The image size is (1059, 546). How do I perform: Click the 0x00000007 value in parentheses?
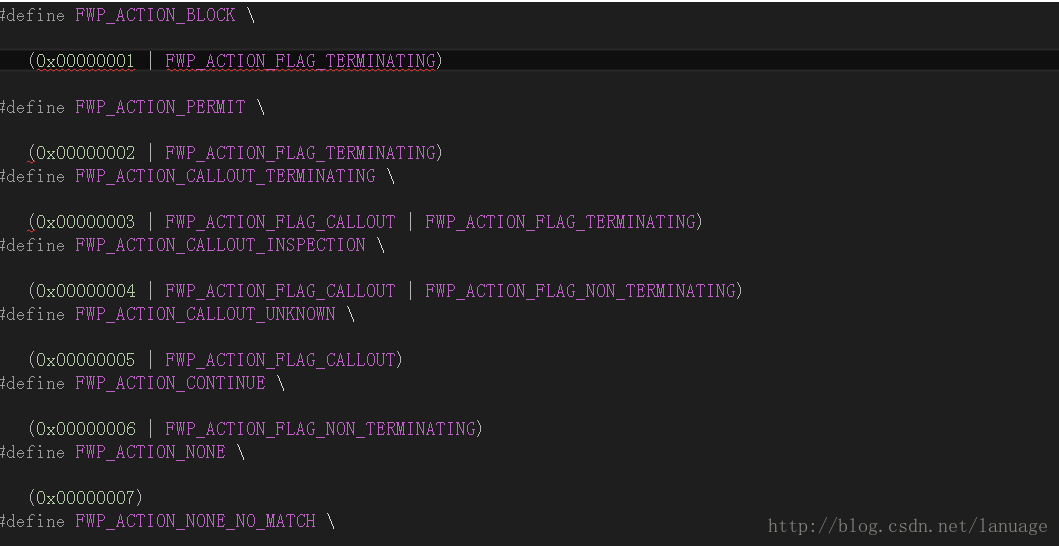pyautogui.click(x=85, y=497)
